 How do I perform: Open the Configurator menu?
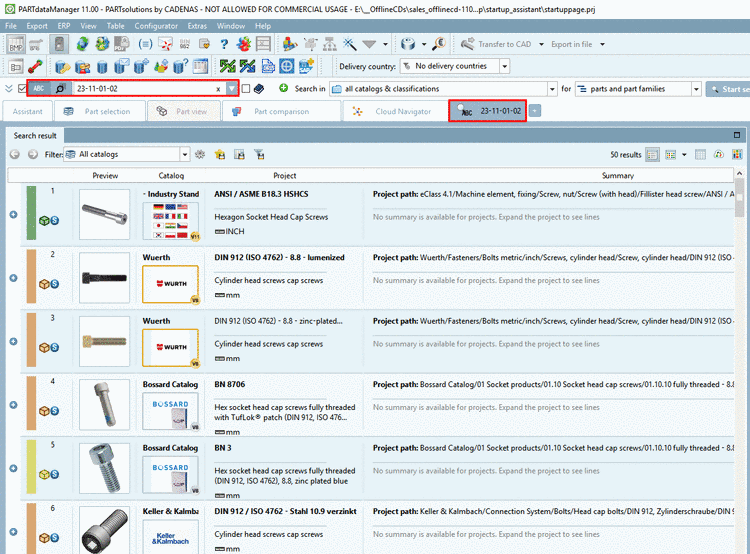pos(156,26)
